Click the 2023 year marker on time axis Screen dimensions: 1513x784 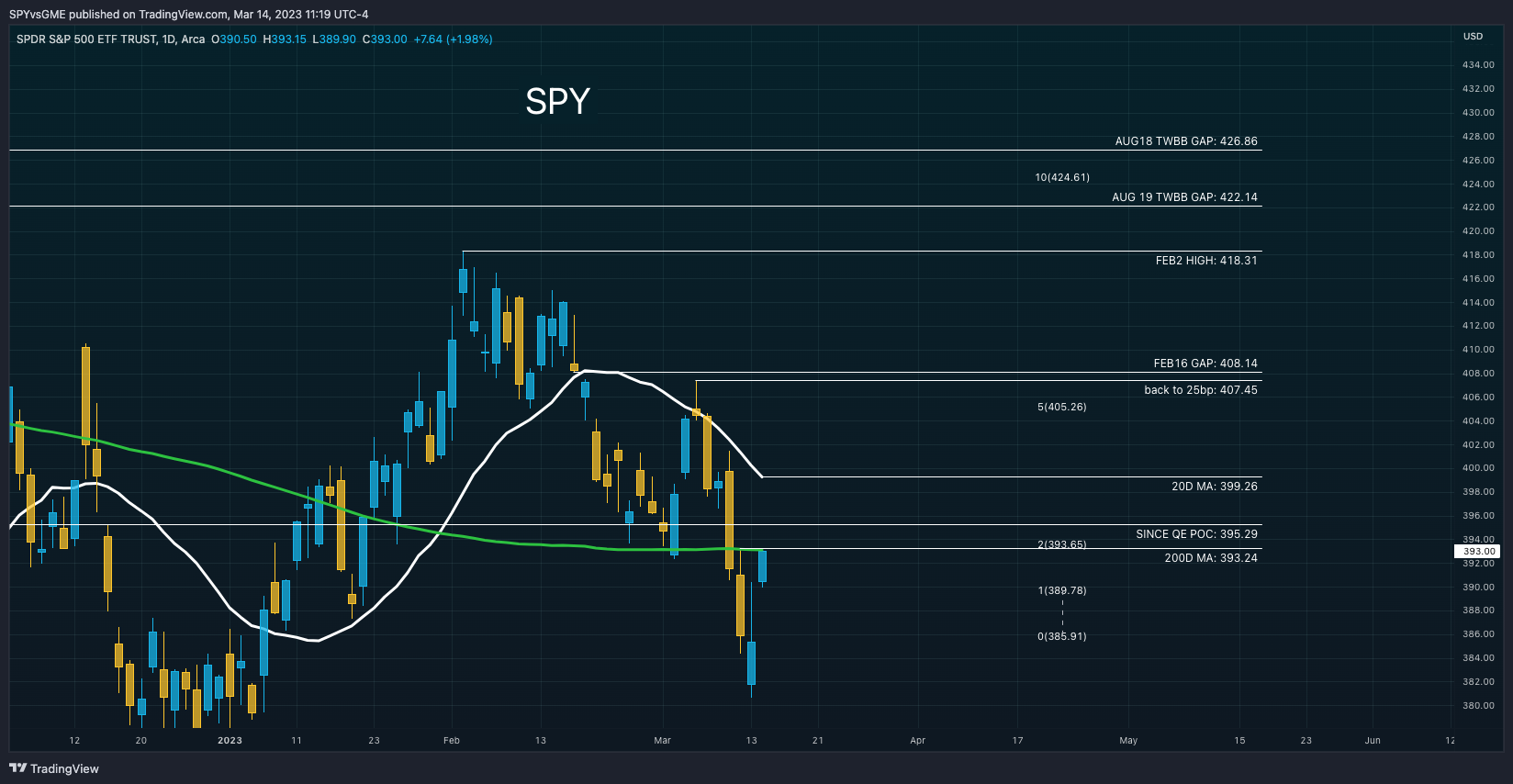pyautogui.click(x=230, y=741)
